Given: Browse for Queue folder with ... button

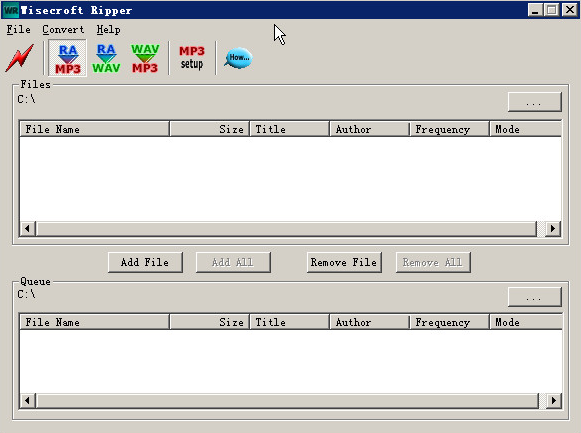Looking at the screenshot, I should (x=535, y=297).
